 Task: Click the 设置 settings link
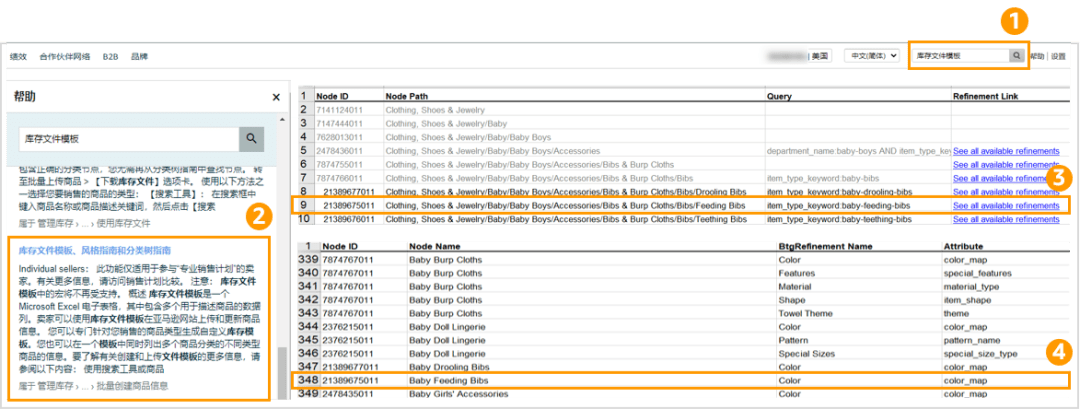click(1058, 57)
